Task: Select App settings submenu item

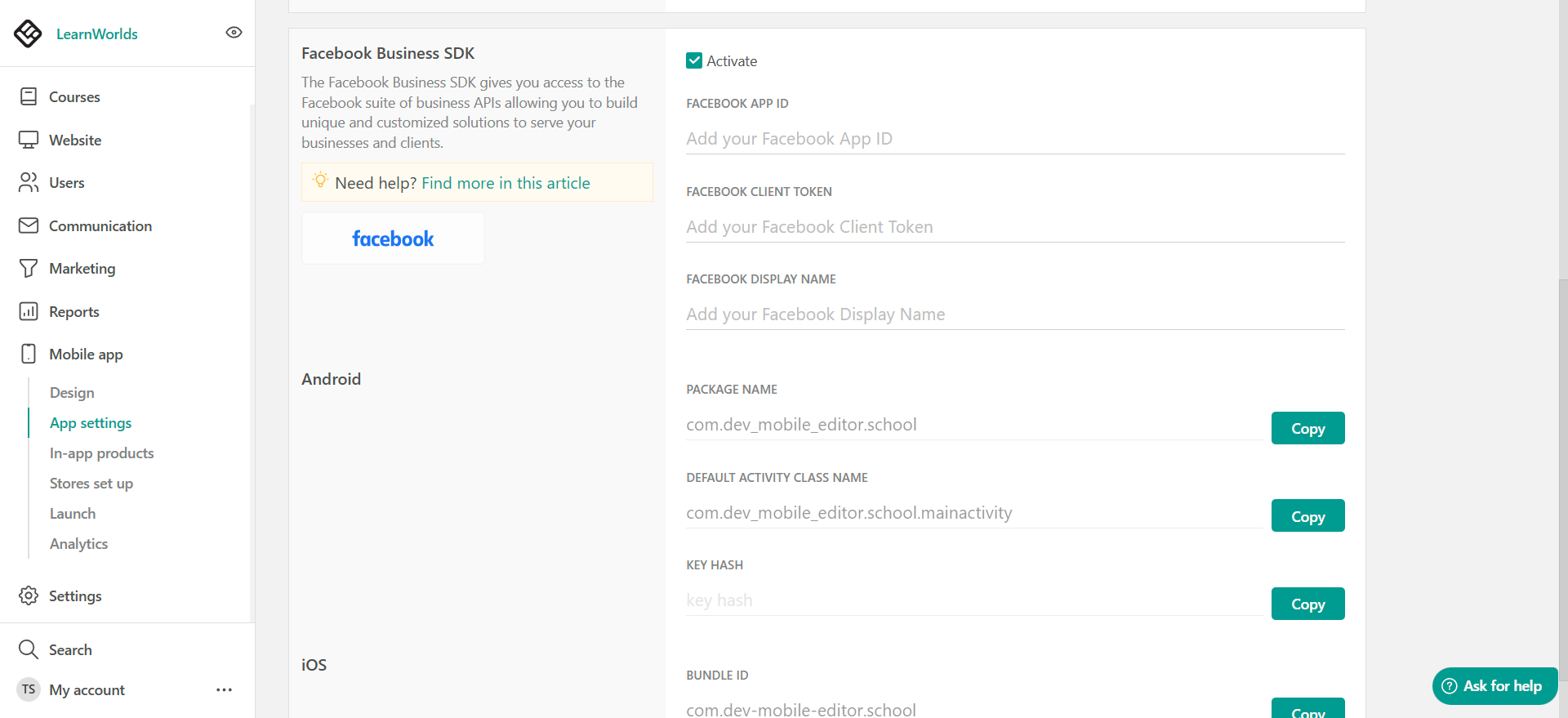Action: coord(91,423)
